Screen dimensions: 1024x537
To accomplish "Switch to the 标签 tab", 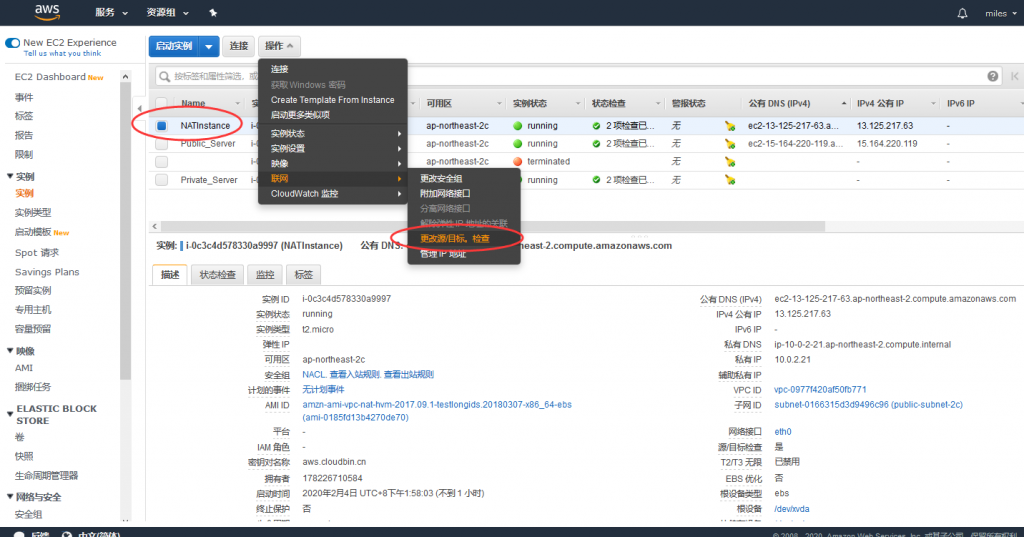I will pos(303,275).
